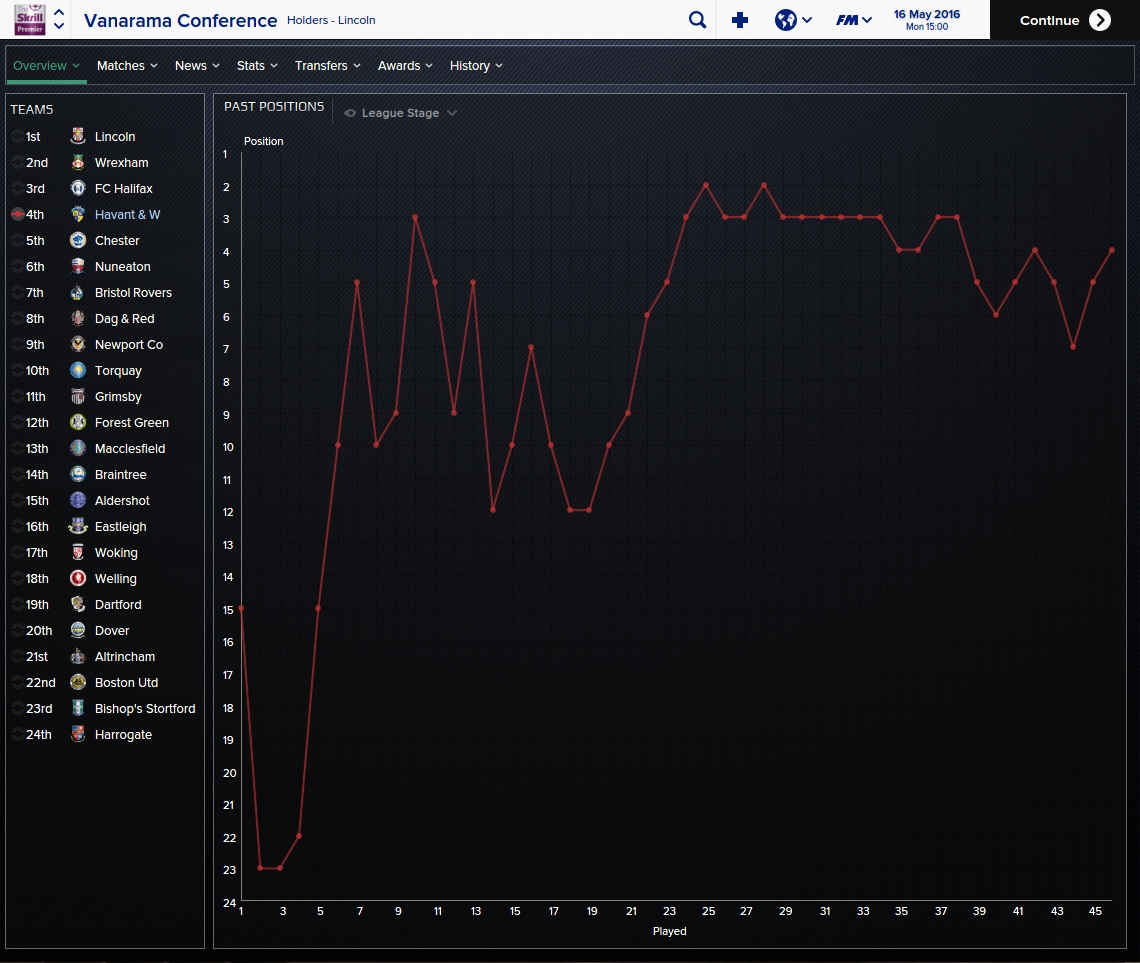The height and width of the screenshot is (963, 1140).
Task: Select Bishop's Stortford team name
Action: pos(145,709)
